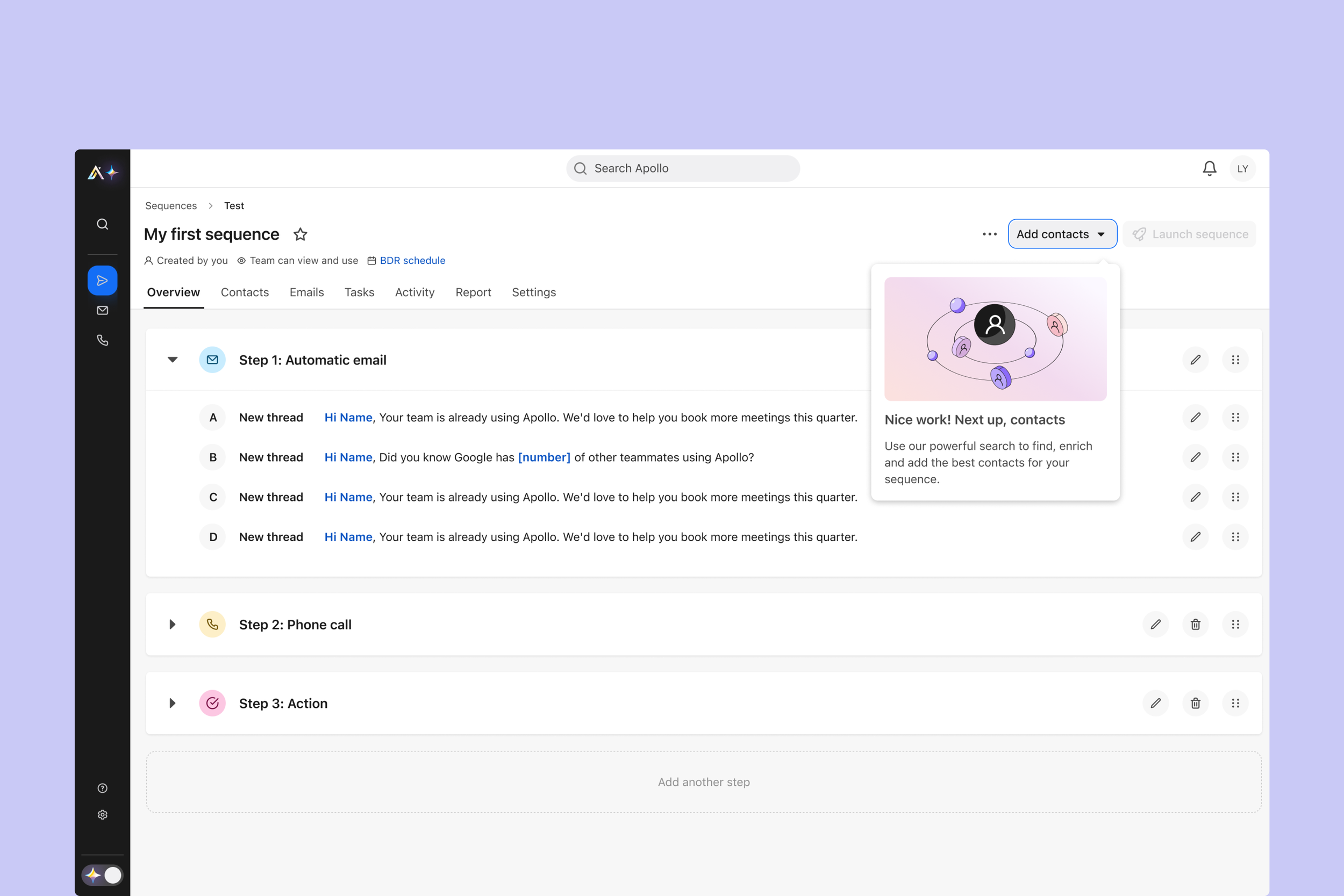The height and width of the screenshot is (896, 1344).
Task: Star My first sequence as favorite
Action: (301, 234)
